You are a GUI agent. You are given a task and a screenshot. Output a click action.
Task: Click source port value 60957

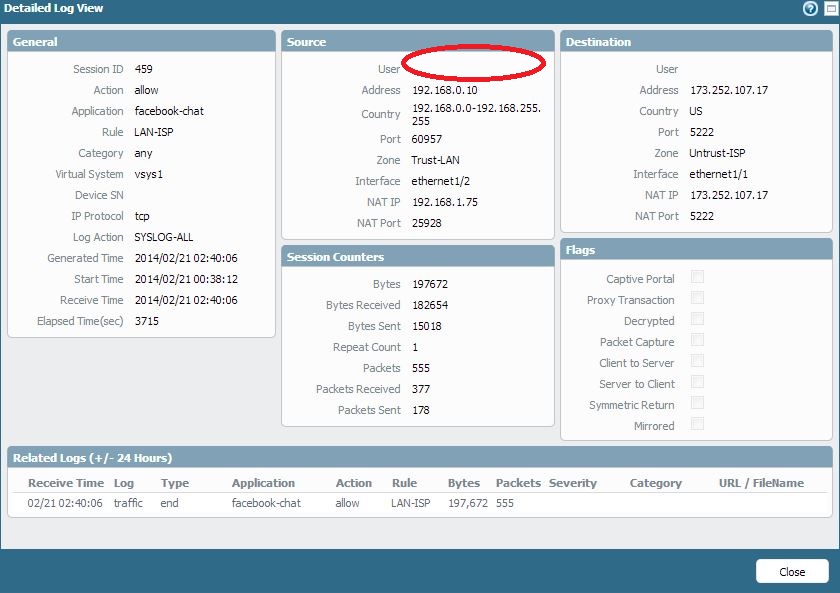pos(427,139)
